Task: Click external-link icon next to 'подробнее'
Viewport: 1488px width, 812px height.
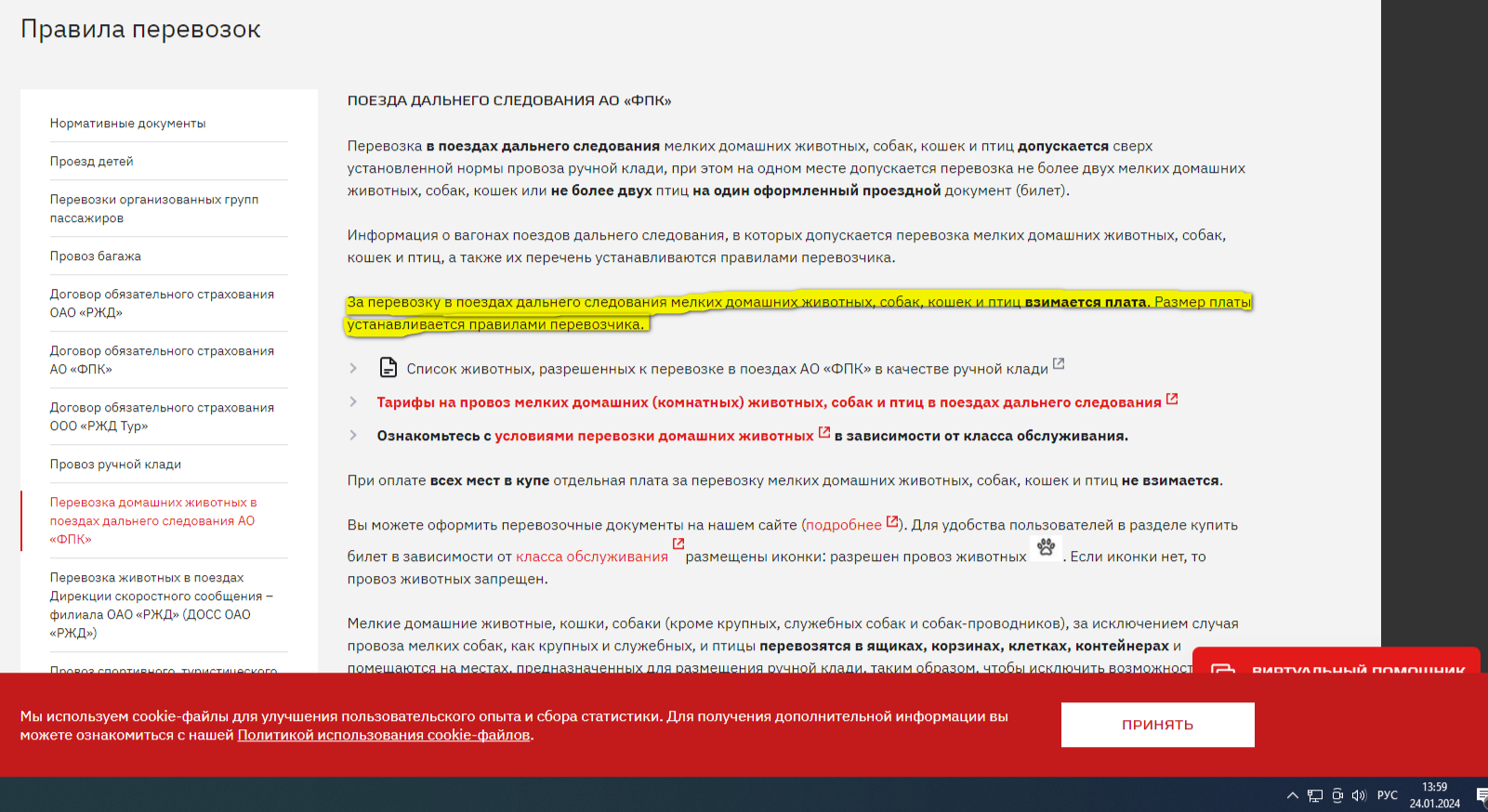Action: coord(892,521)
